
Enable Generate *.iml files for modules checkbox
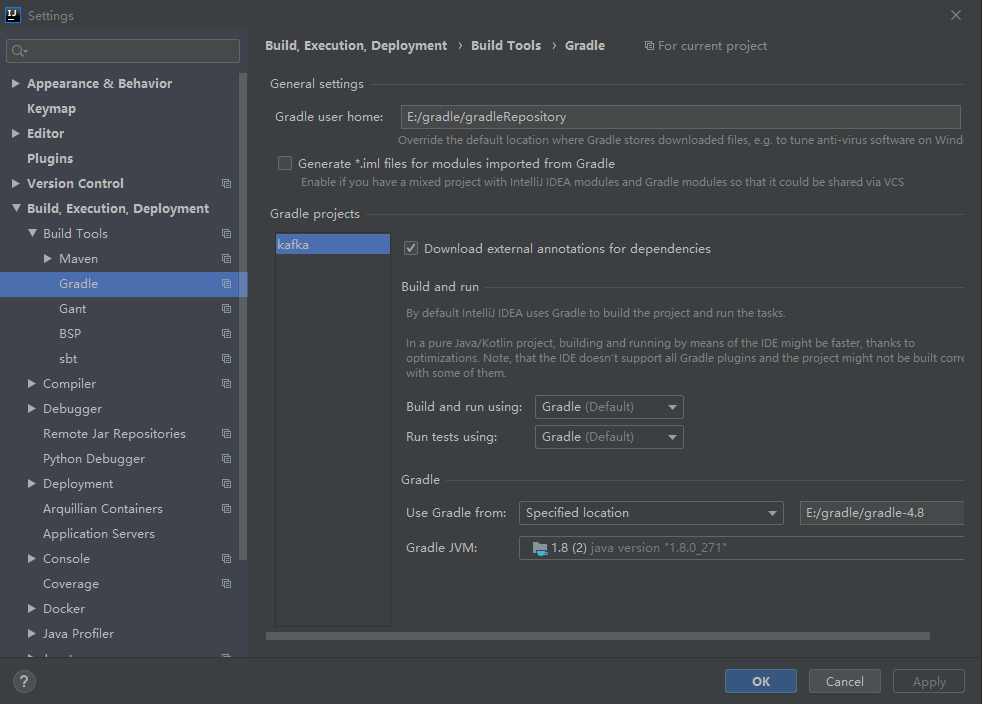point(285,163)
